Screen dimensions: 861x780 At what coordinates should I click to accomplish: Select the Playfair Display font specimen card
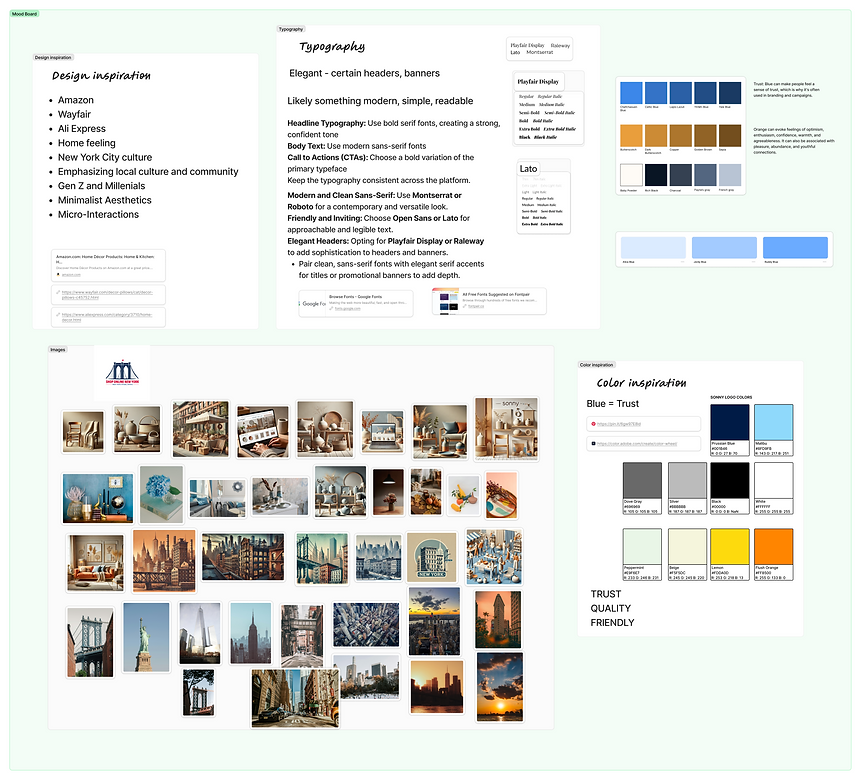548,108
